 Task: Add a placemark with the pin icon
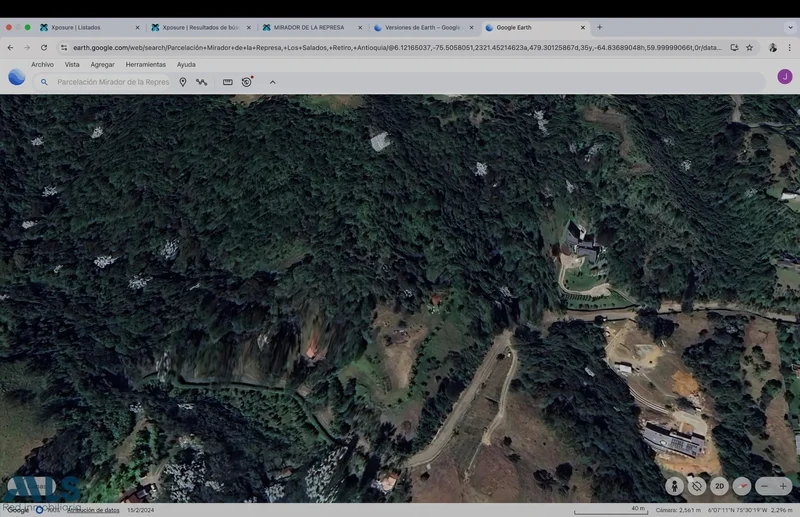(183, 82)
